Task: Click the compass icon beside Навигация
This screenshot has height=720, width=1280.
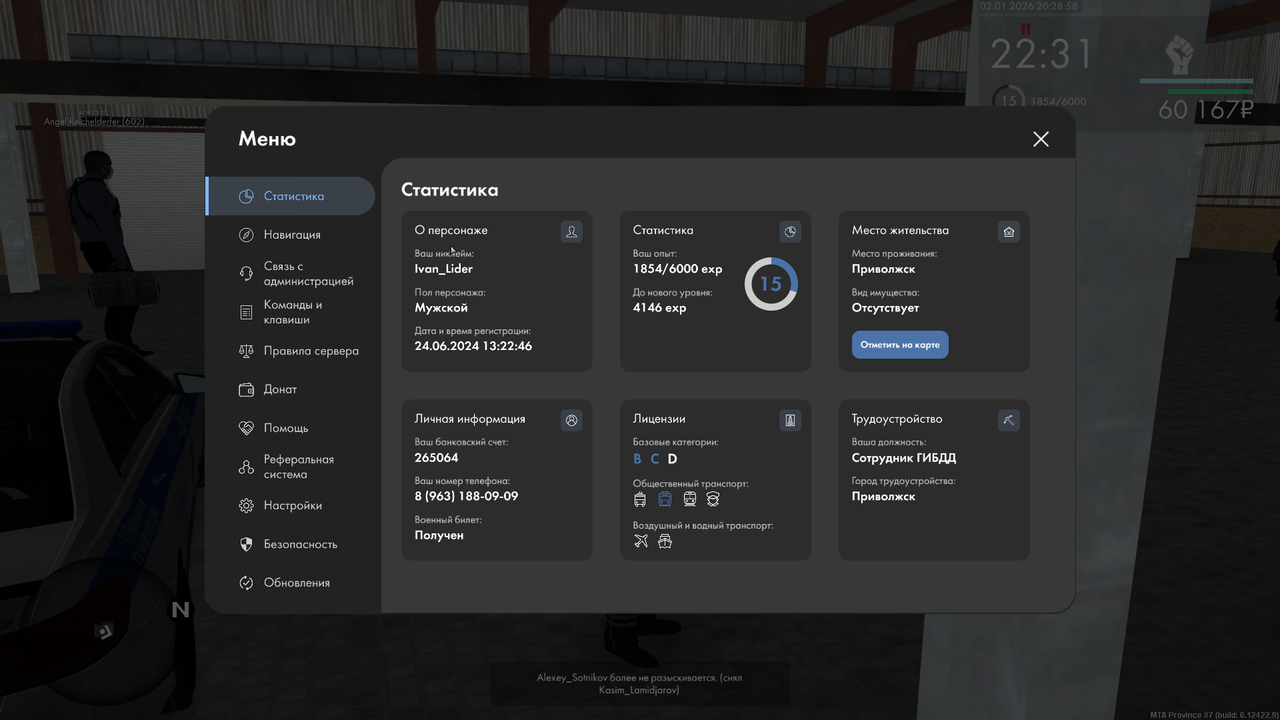Action: click(246, 235)
